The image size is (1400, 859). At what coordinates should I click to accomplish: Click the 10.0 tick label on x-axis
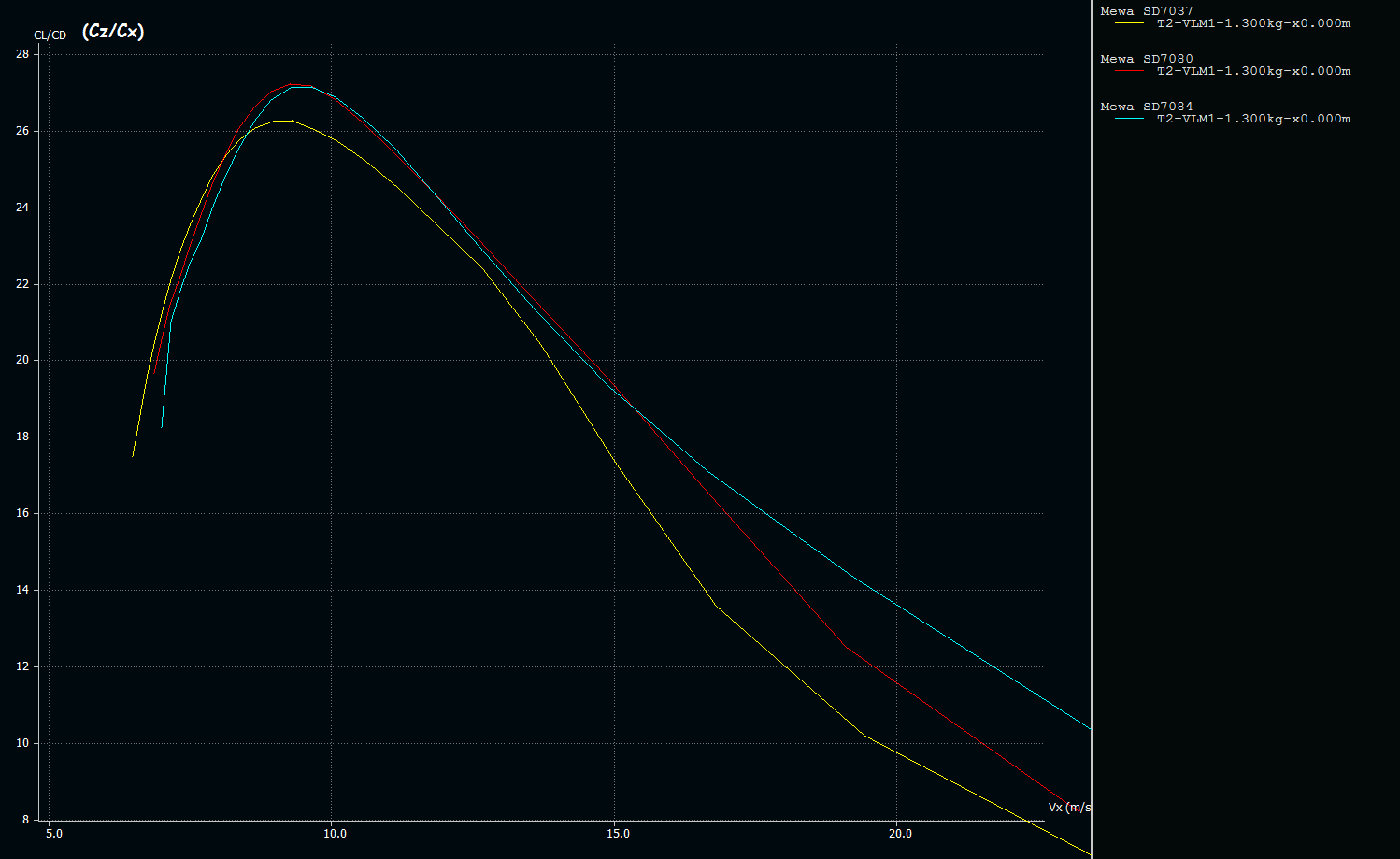pos(335,834)
